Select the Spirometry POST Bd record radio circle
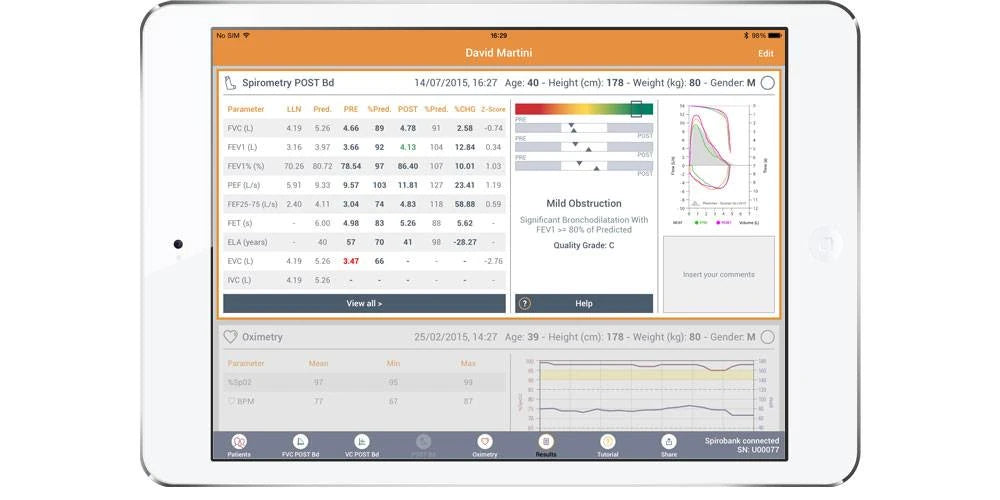Viewport: 1000px width, 500px height. tap(768, 82)
